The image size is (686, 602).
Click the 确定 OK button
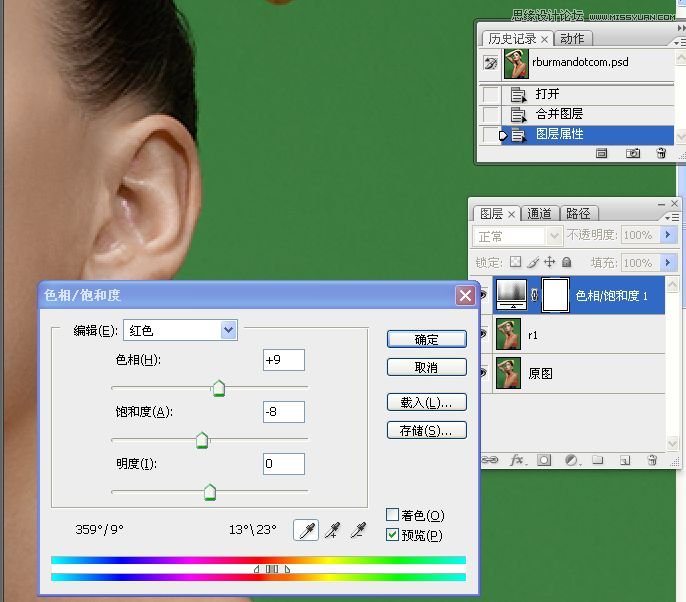(426, 339)
